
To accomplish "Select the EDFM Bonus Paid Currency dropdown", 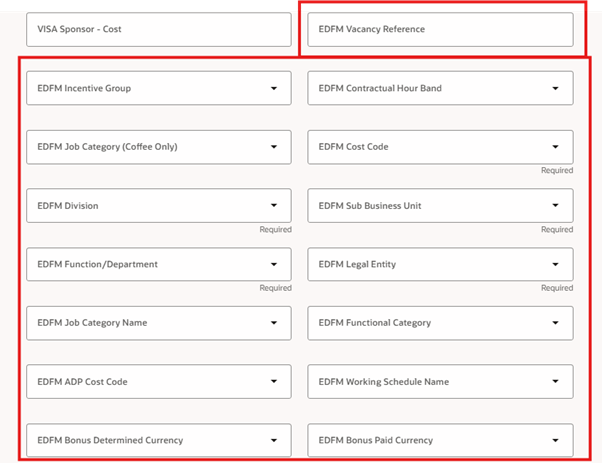I will pyautogui.click(x=440, y=440).
